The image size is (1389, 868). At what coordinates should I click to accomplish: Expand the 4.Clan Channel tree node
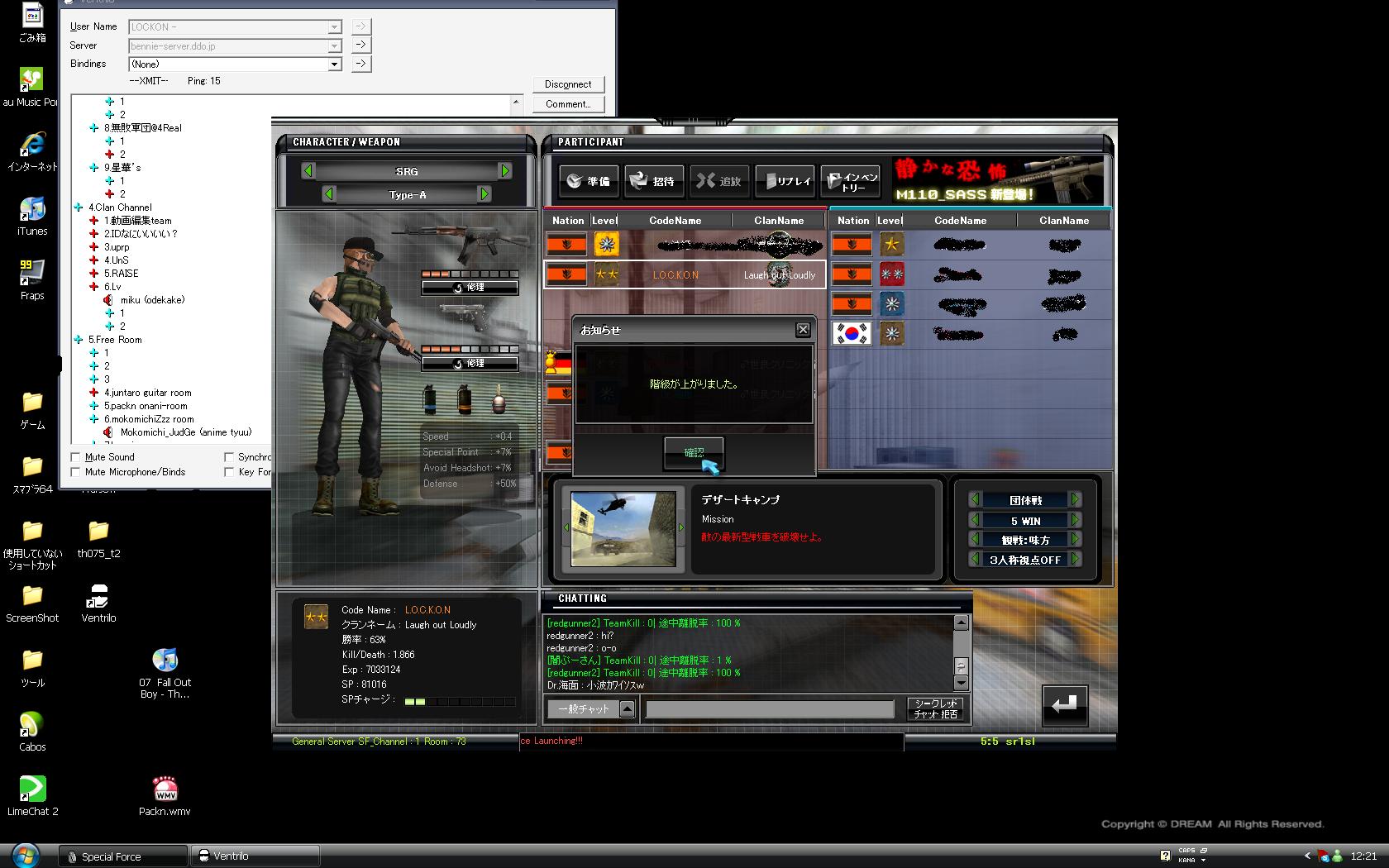pos(79,207)
